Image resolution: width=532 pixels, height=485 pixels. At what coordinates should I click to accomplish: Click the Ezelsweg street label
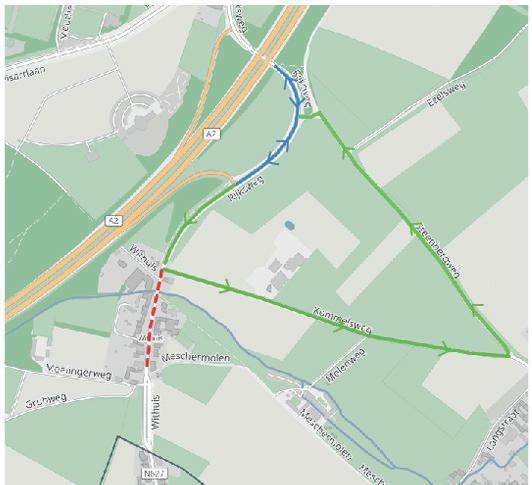coord(446,95)
